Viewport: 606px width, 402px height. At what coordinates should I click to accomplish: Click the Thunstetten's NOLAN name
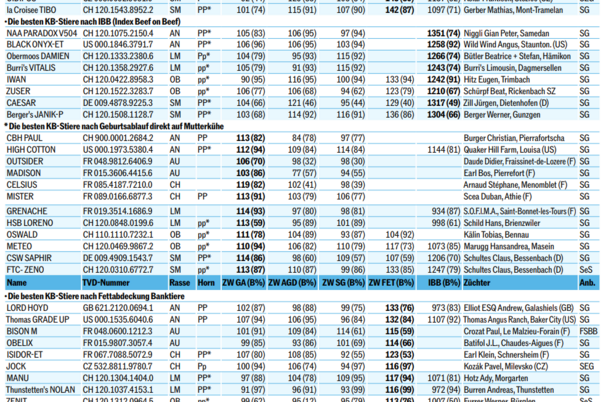click(41, 390)
